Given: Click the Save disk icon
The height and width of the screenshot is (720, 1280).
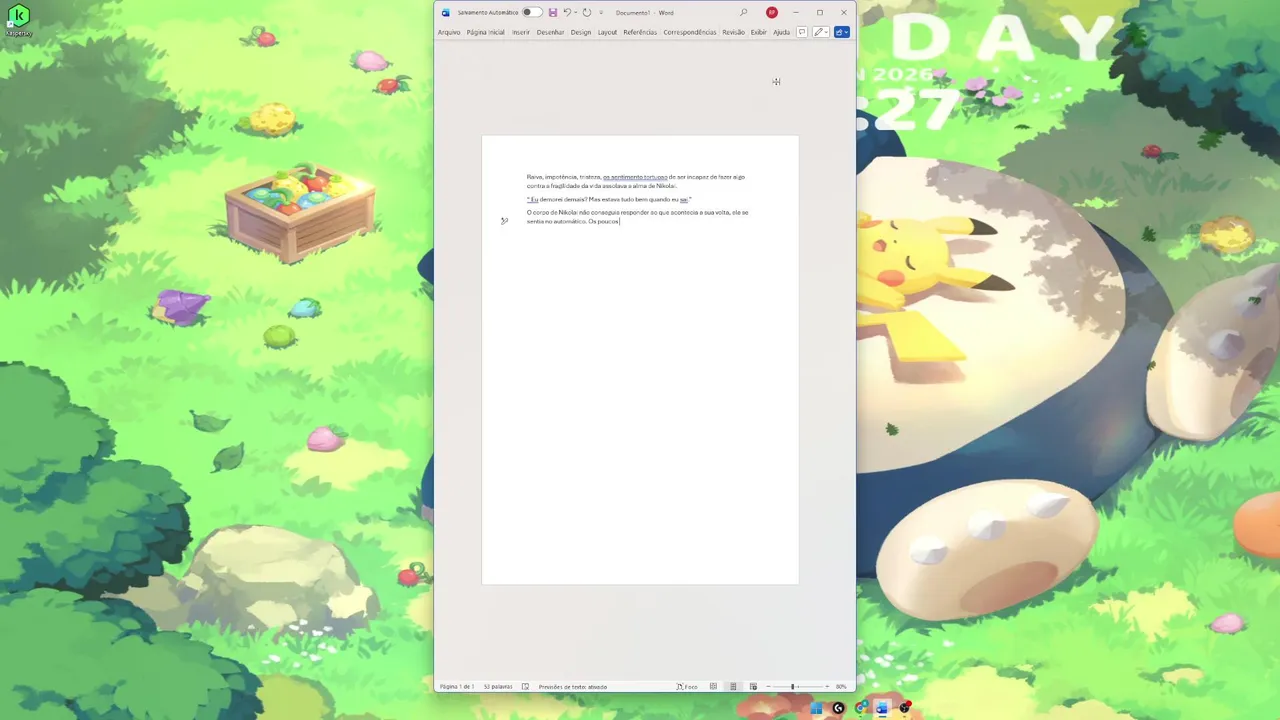Looking at the screenshot, I should pos(553,12).
